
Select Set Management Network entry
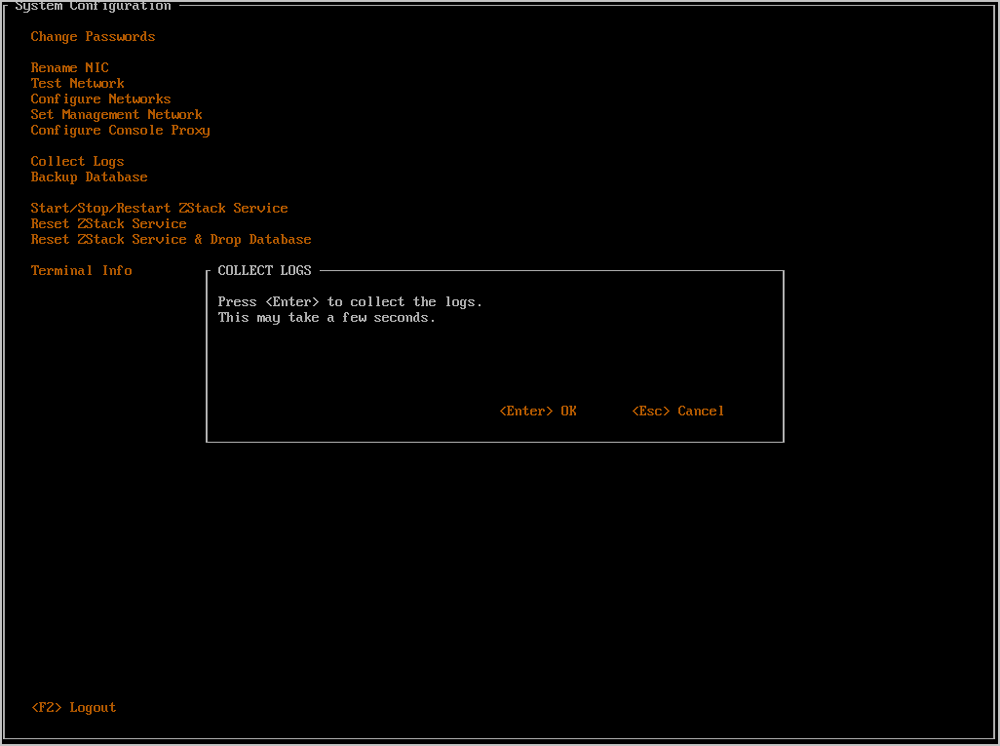tap(116, 115)
